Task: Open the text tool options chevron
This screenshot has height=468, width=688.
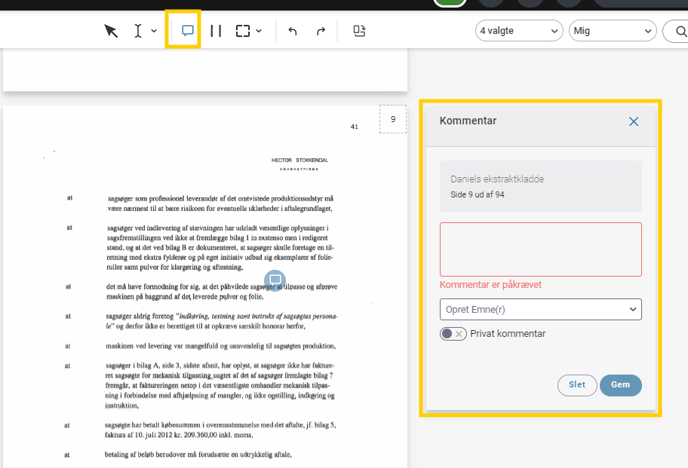Action: [154, 31]
